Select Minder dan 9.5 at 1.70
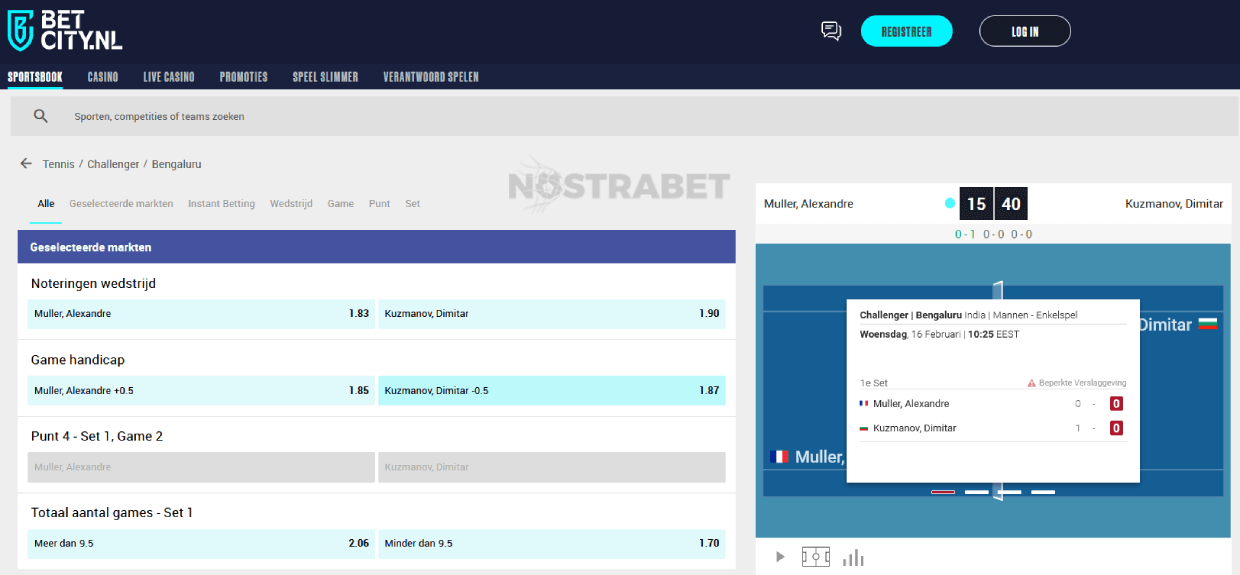The width and height of the screenshot is (1240, 575). click(x=552, y=544)
